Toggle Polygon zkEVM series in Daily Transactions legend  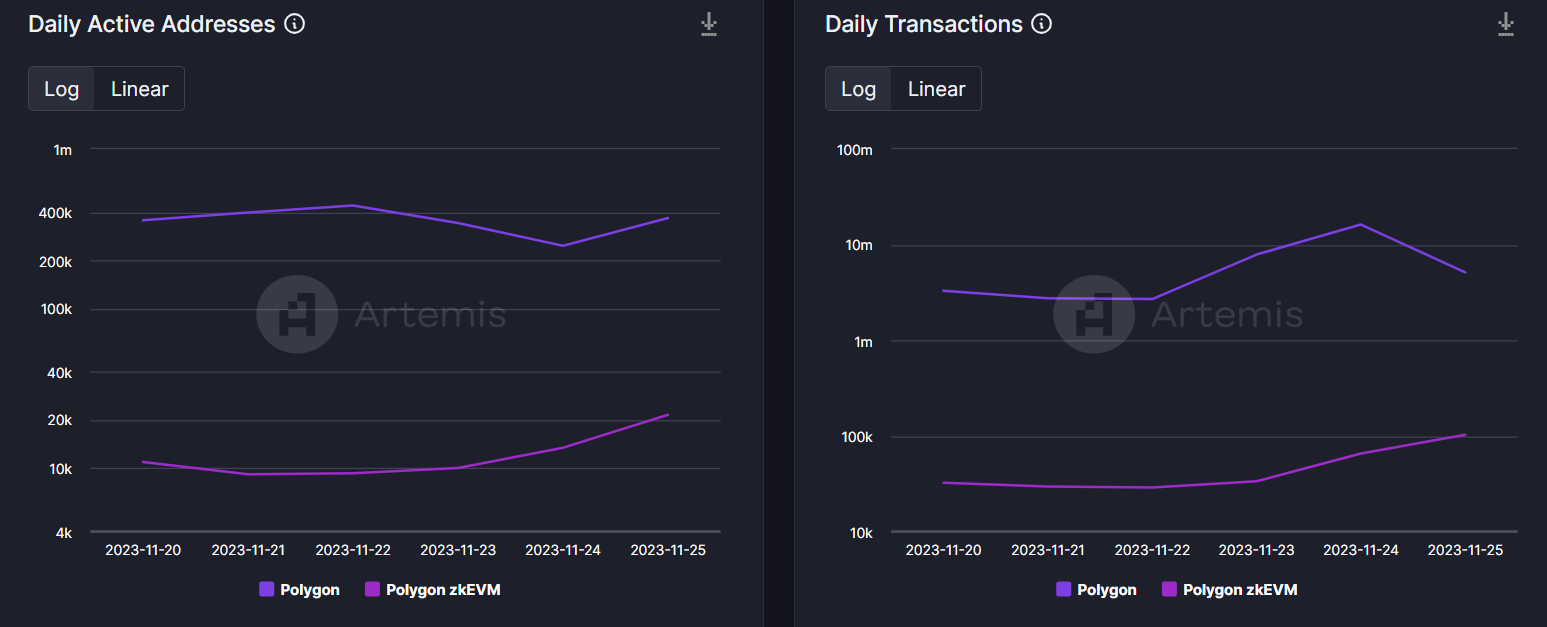click(x=1229, y=590)
